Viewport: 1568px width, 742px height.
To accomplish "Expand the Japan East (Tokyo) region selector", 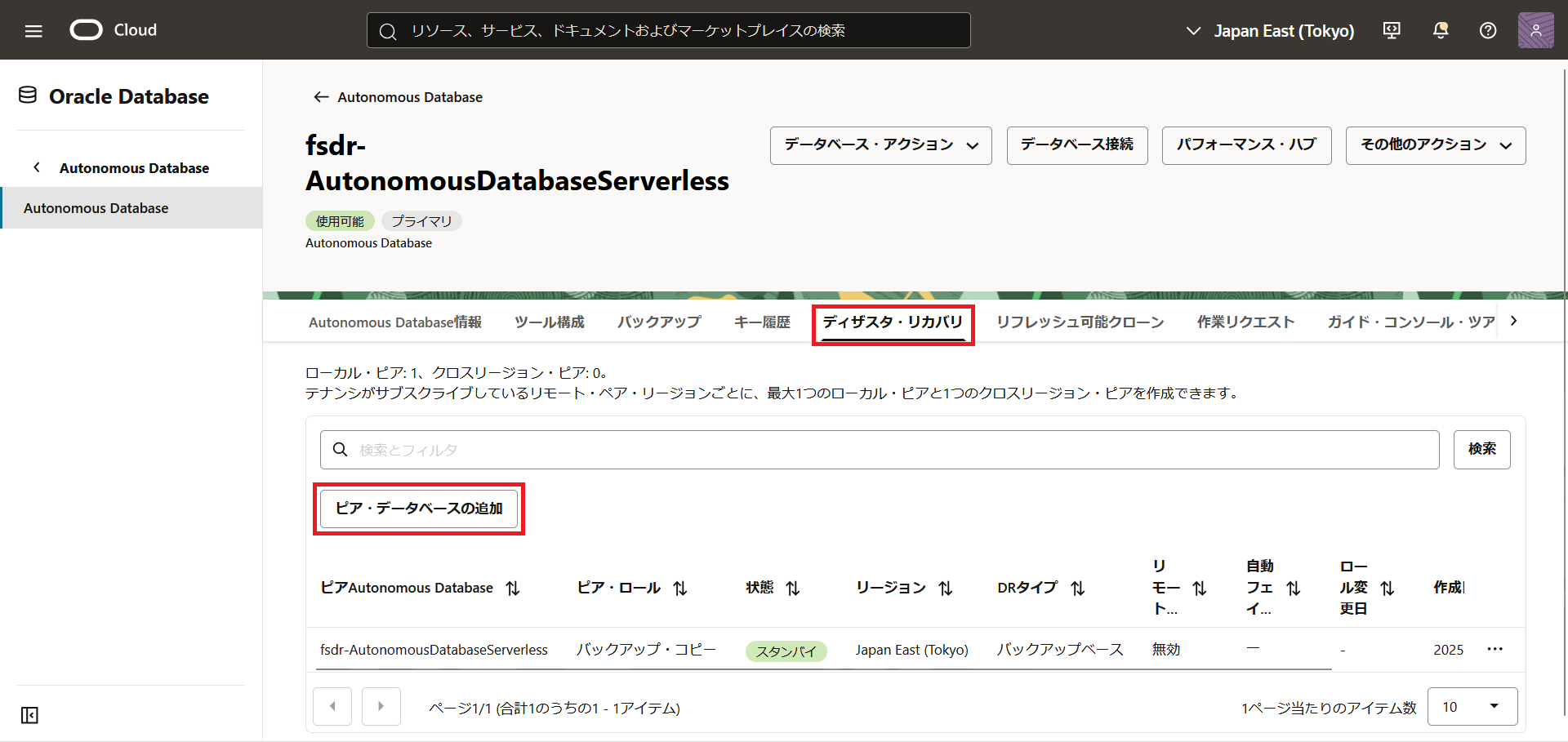I will (1270, 31).
